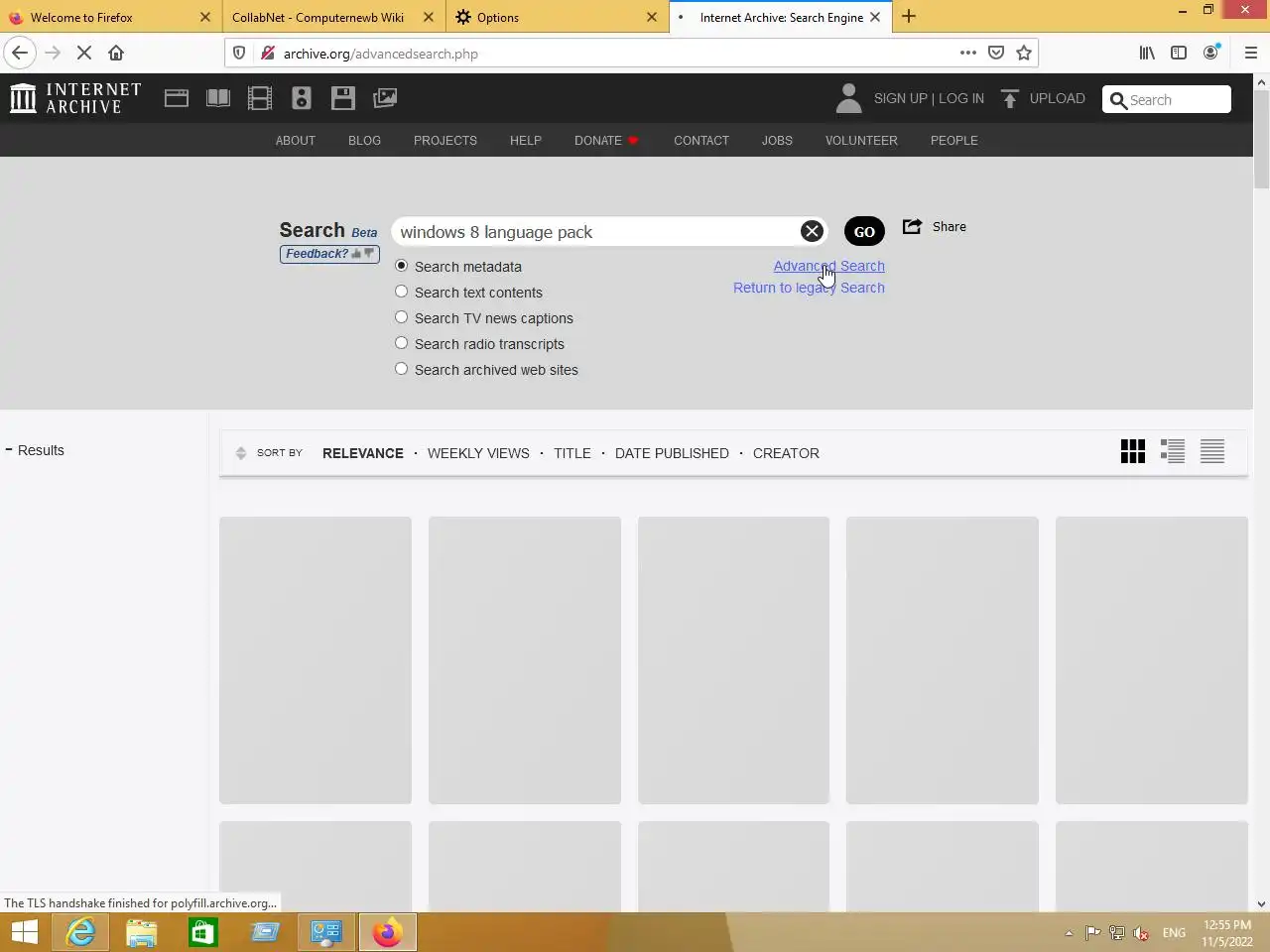The image size is (1270, 952).
Task: Open the Advanced Search link
Action: click(829, 266)
